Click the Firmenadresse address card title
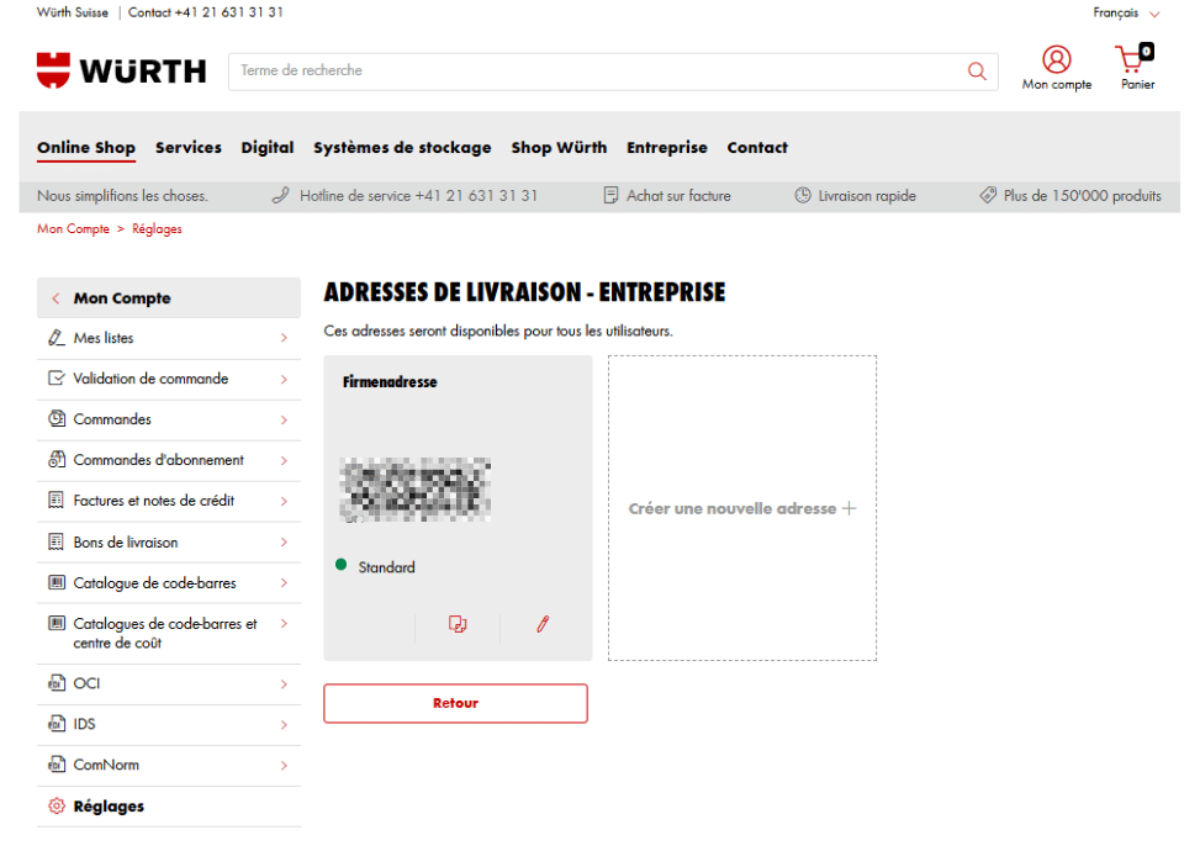The width and height of the screenshot is (1200, 857). 390,382
